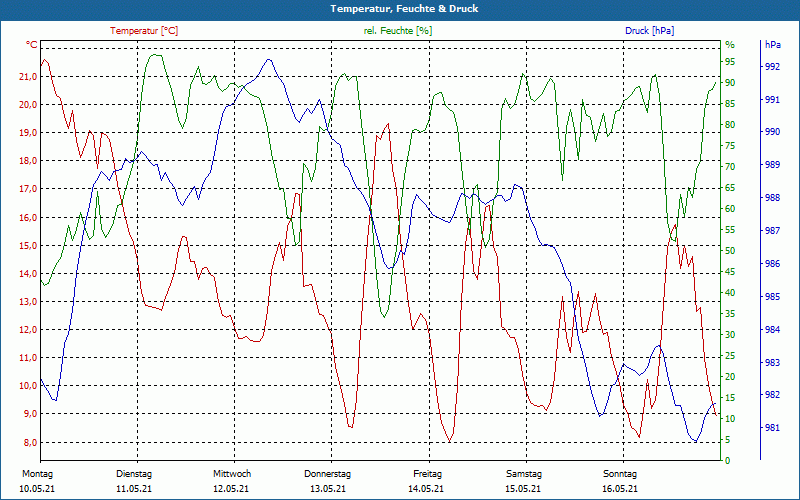This screenshot has width=800, height=500.
Task: Click the '988' pressure axis value
Action: 773,198
